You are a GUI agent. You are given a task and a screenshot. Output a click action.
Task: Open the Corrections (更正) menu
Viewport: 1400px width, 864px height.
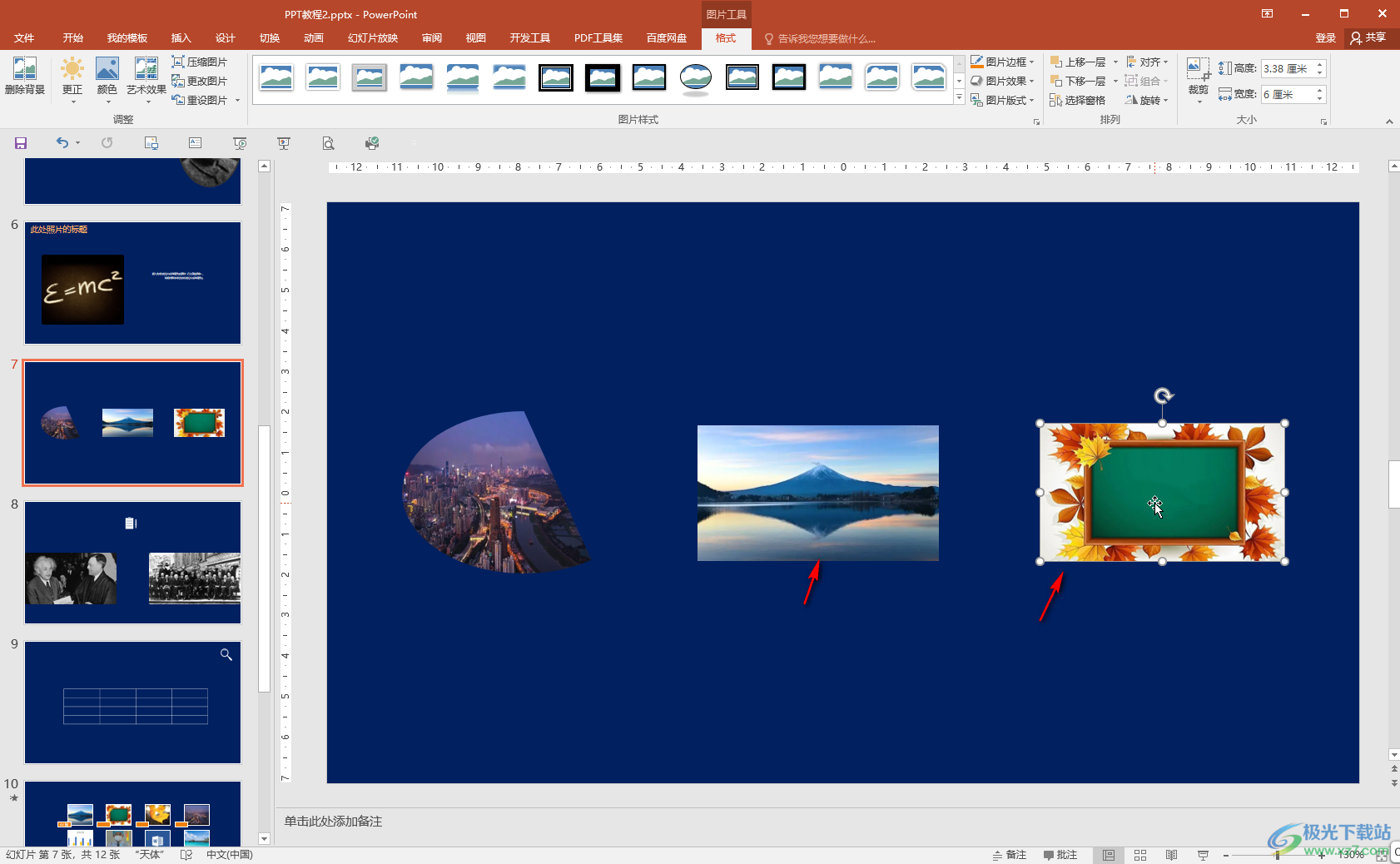[72, 80]
